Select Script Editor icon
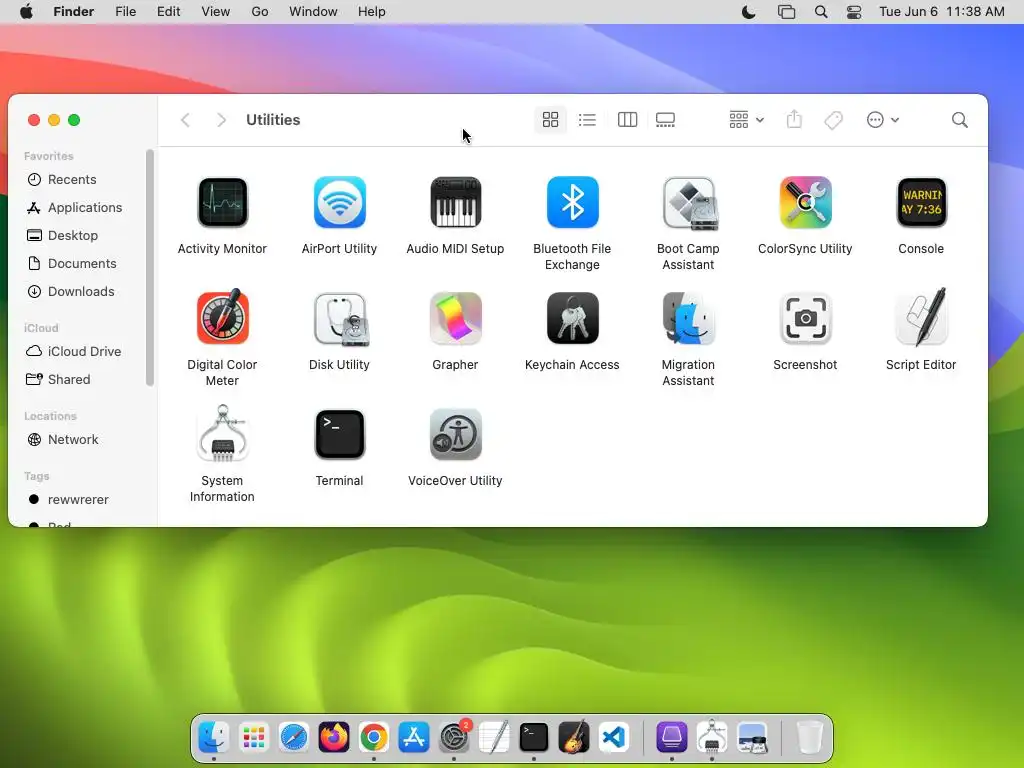 [921, 317]
